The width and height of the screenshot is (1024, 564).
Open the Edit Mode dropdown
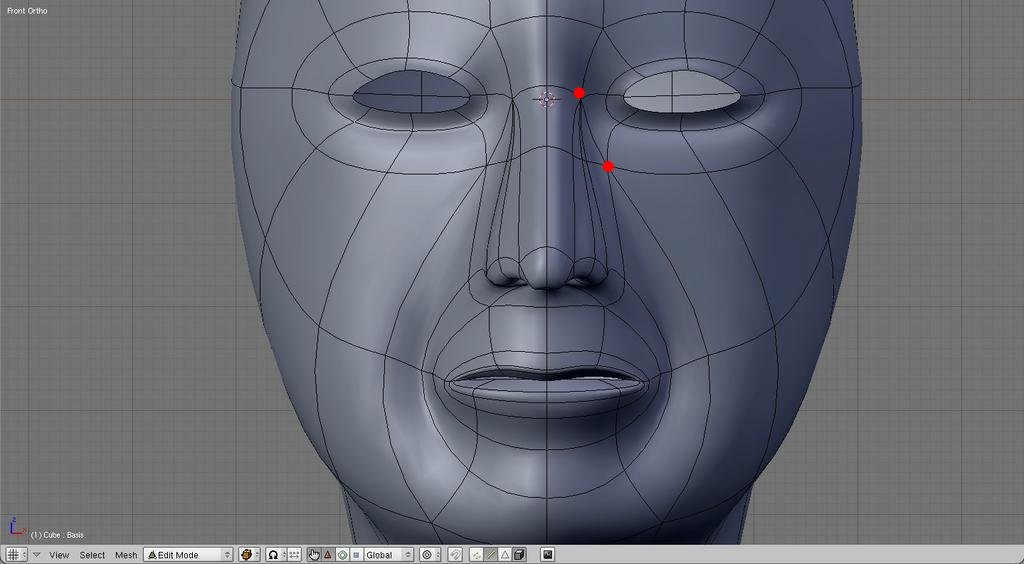click(x=188, y=554)
